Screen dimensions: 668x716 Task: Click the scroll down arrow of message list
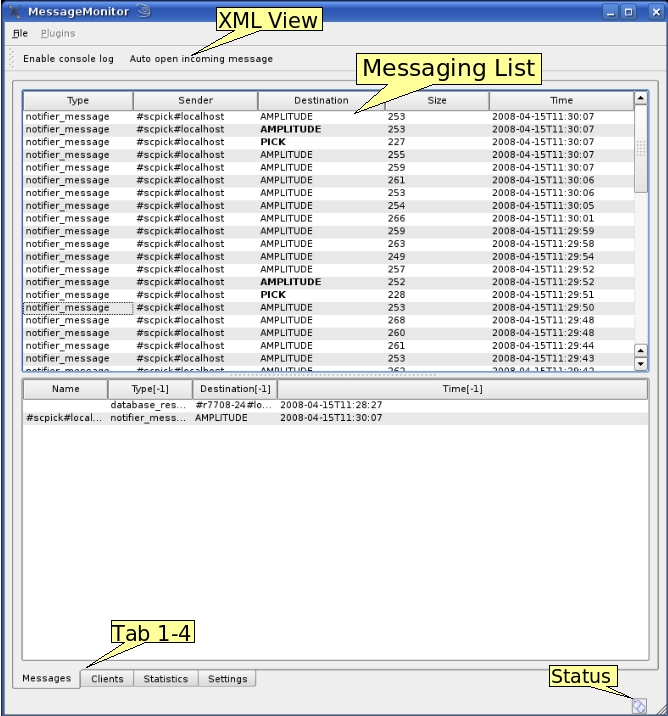641,364
